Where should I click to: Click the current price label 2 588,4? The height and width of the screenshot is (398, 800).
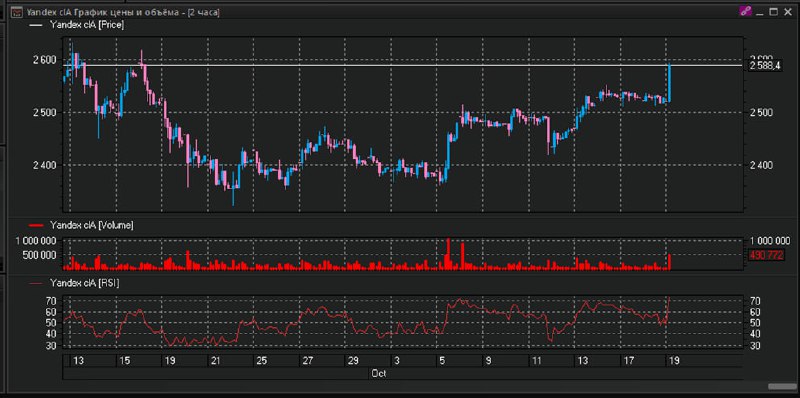pyautogui.click(x=765, y=65)
